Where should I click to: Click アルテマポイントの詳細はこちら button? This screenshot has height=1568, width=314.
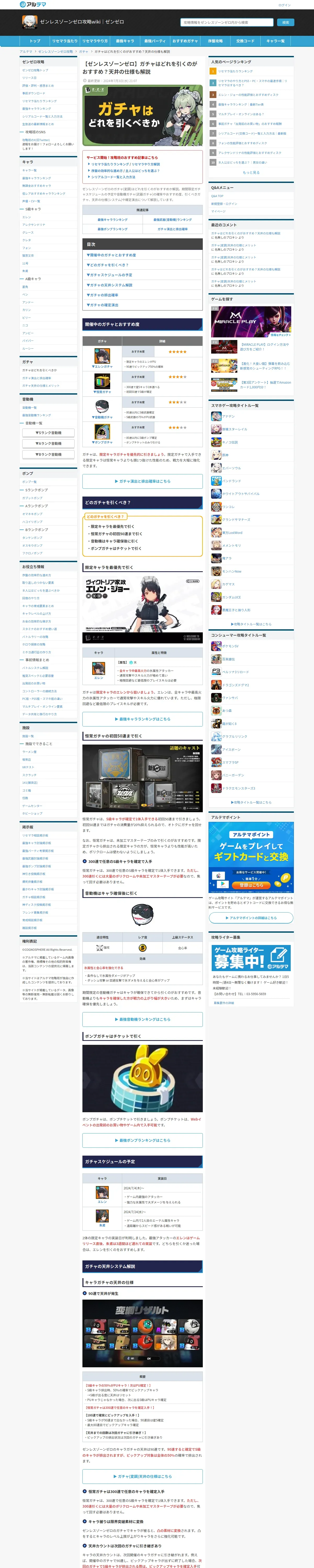(x=251, y=918)
